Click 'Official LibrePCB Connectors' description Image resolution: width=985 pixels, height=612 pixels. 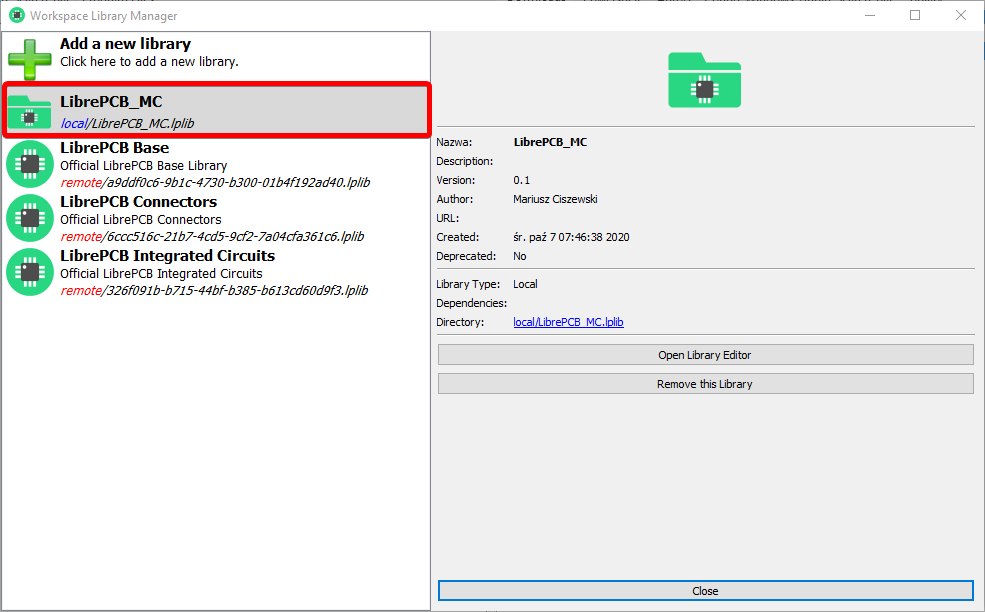(141, 219)
